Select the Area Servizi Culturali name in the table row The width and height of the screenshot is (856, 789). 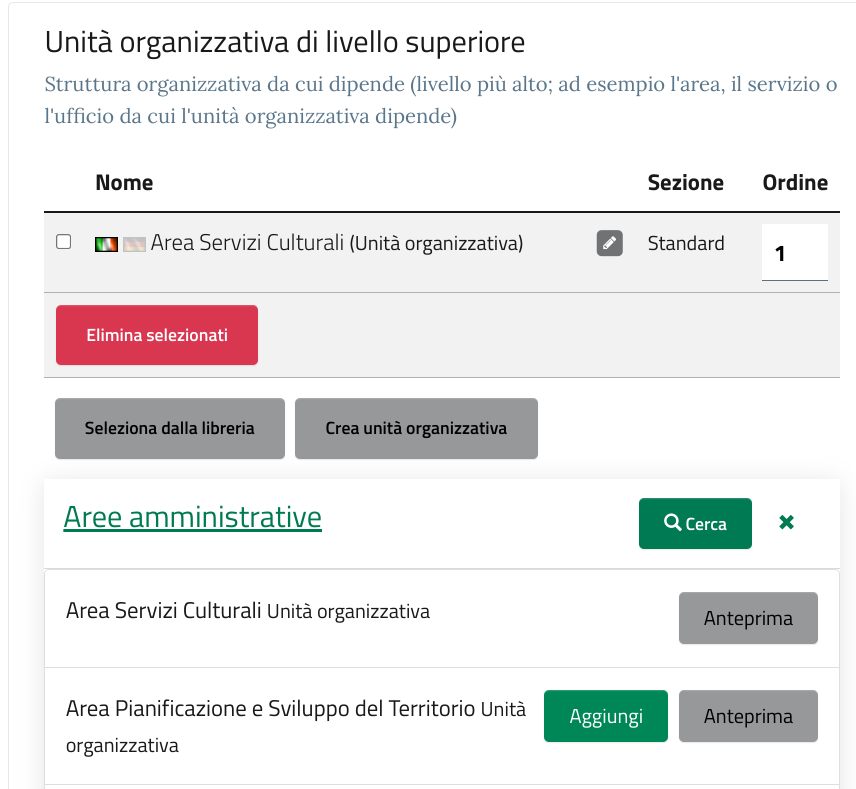[247, 242]
